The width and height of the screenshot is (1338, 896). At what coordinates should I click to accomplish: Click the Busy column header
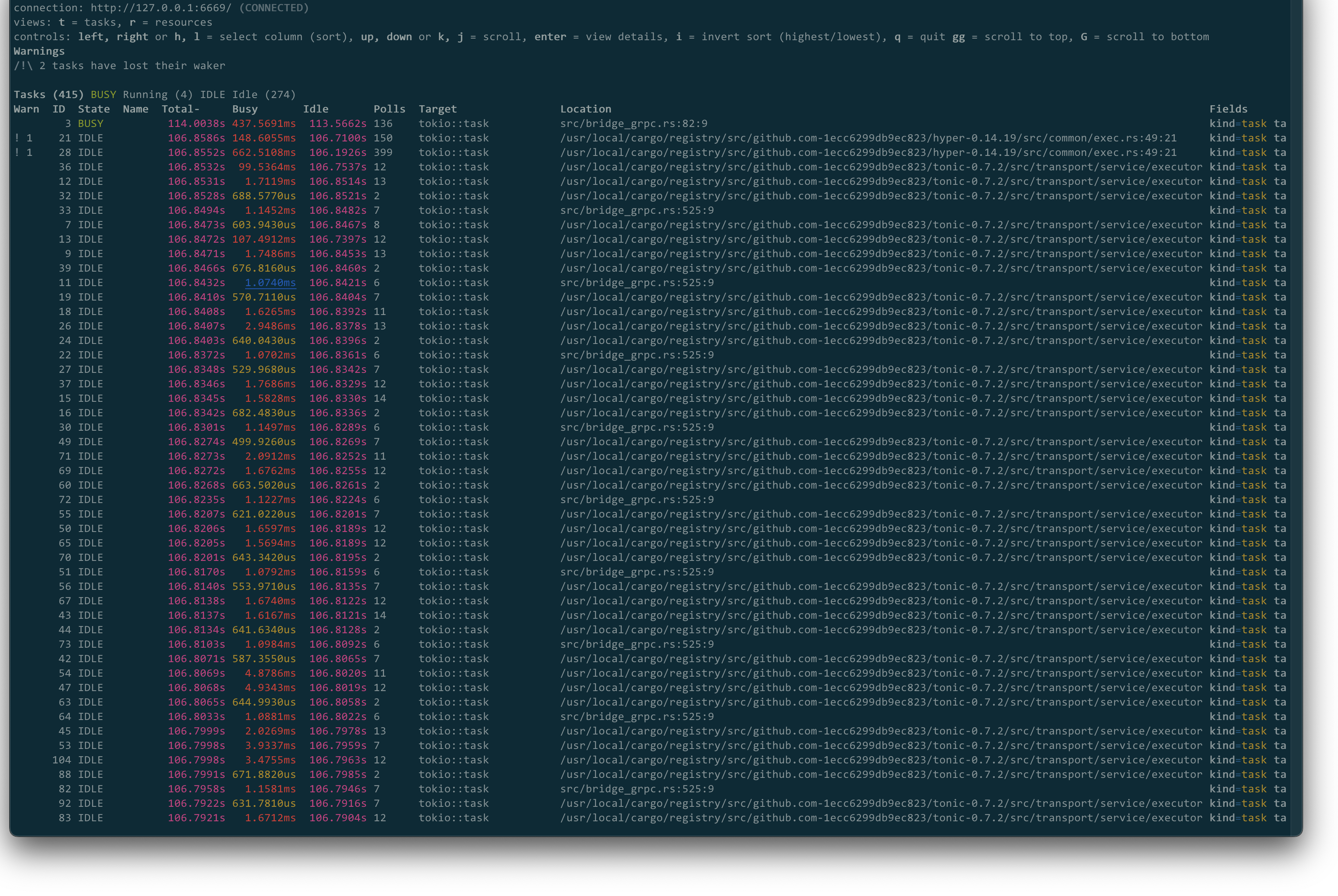pyautogui.click(x=245, y=108)
